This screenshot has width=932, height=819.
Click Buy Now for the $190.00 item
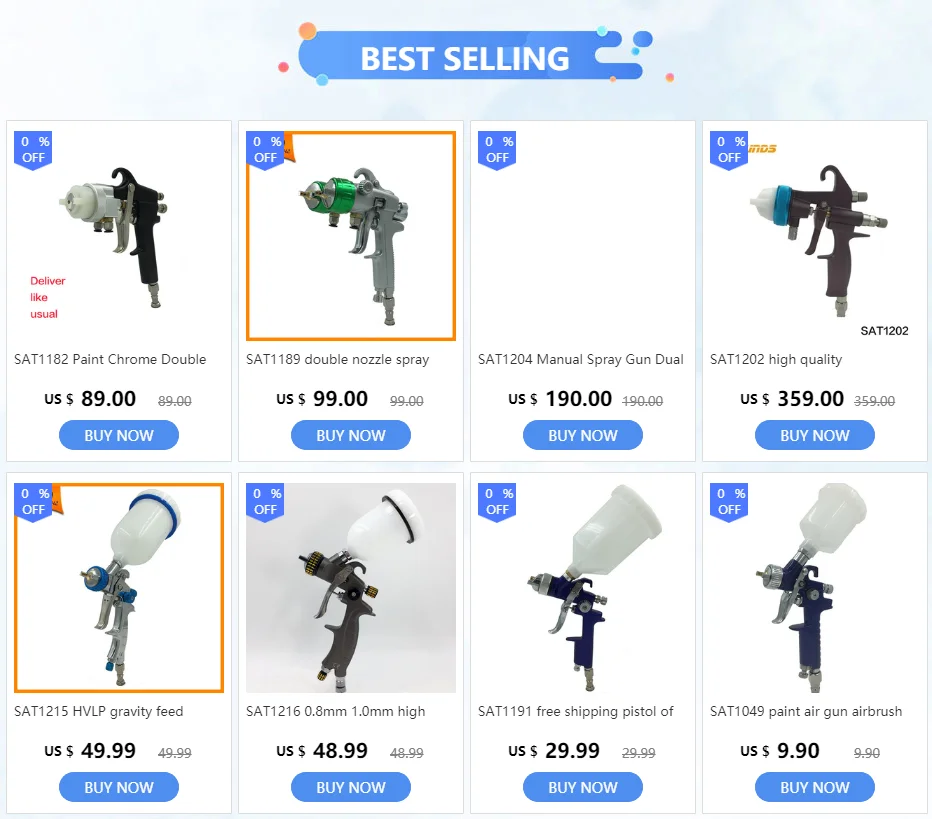pyautogui.click(x=583, y=435)
